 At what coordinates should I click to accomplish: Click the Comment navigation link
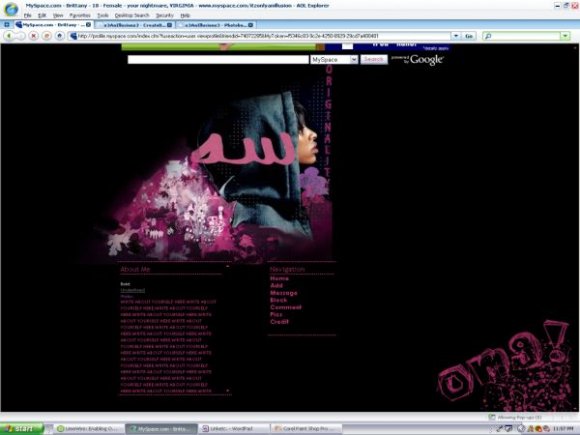point(286,307)
